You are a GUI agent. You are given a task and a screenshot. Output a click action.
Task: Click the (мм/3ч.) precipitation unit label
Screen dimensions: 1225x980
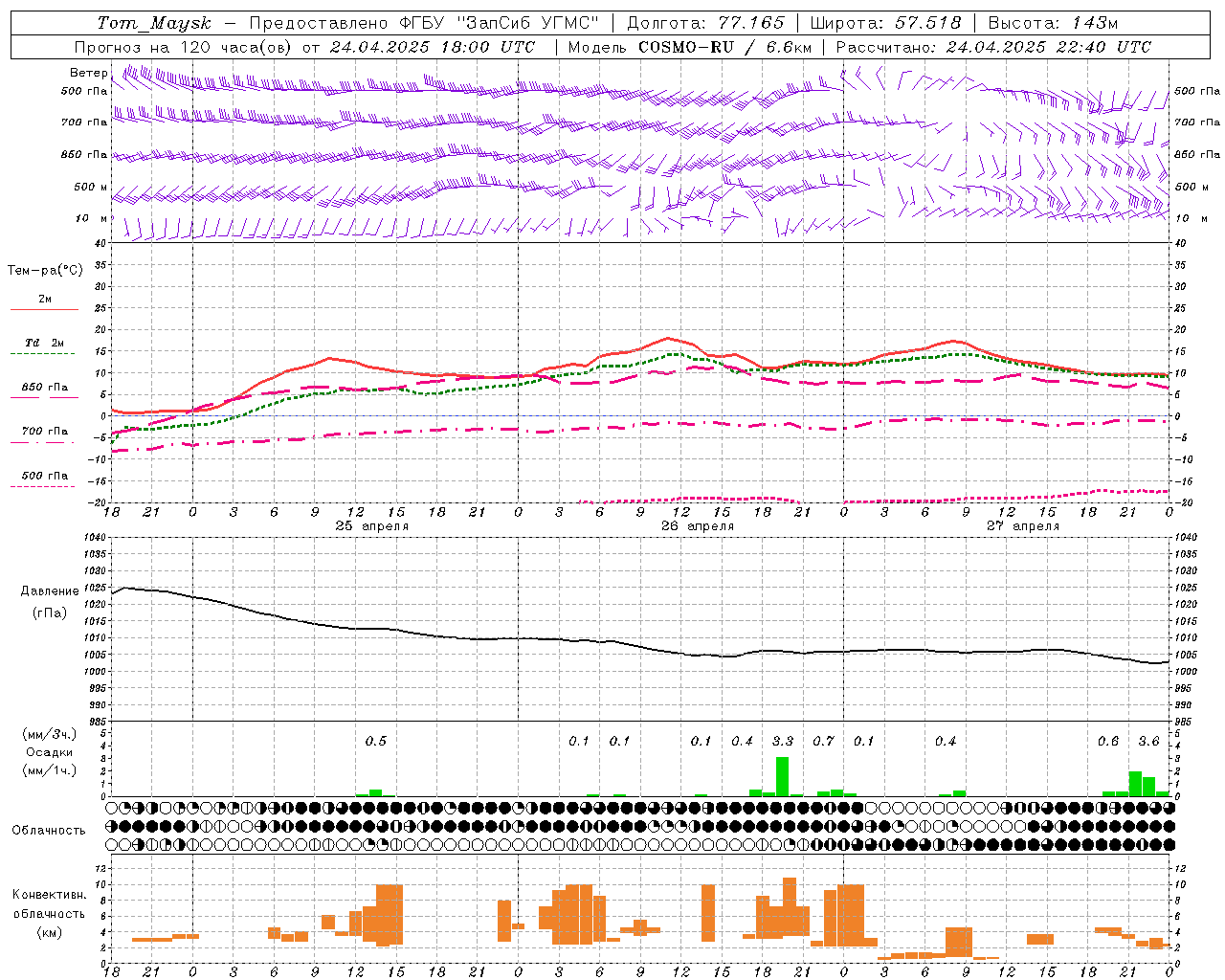(x=49, y=734)
